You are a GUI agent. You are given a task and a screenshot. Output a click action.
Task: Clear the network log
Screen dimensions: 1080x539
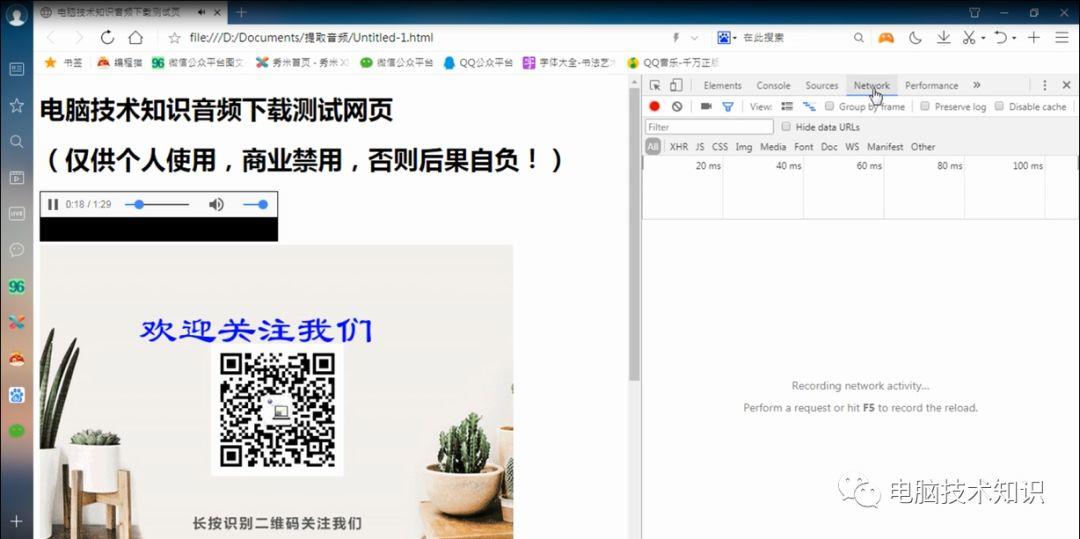(x=677, y=107)
